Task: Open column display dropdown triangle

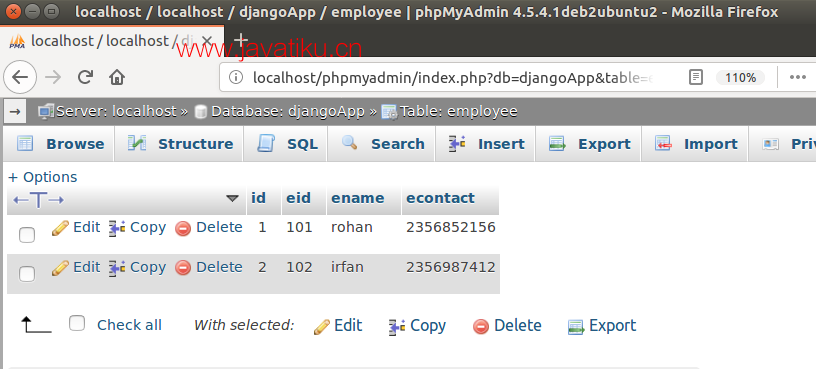Action: click(x=233, y=198)
